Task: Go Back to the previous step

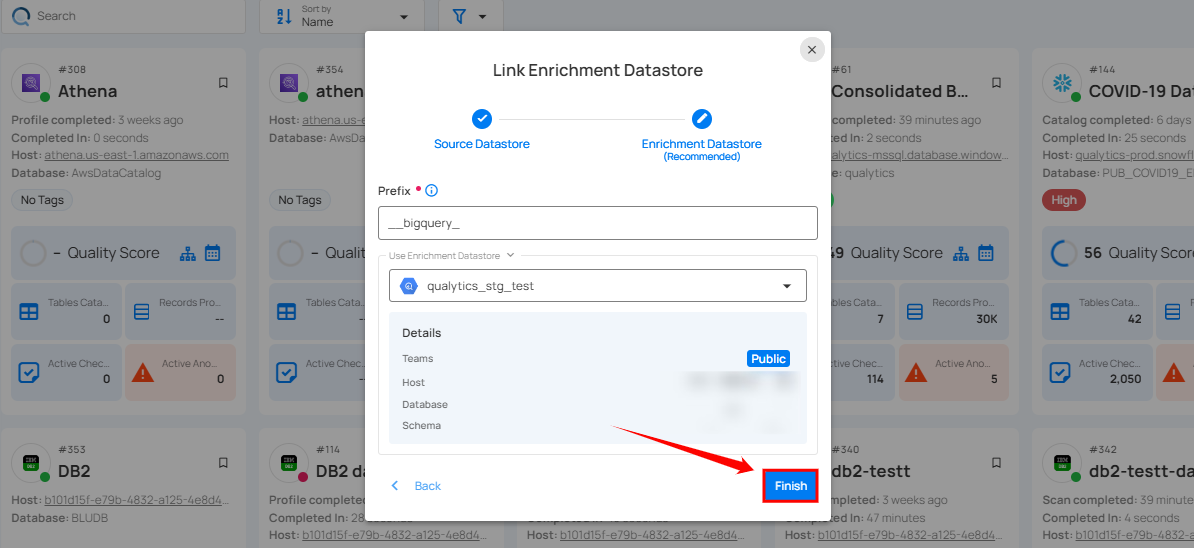Action: [x=416, y=486]
